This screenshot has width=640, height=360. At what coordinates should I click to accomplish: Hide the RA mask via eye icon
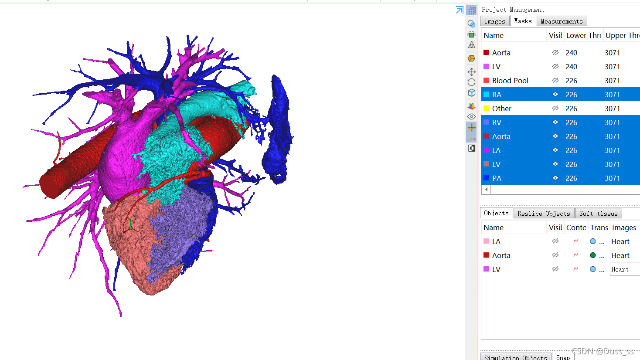(x=555, y=94)
